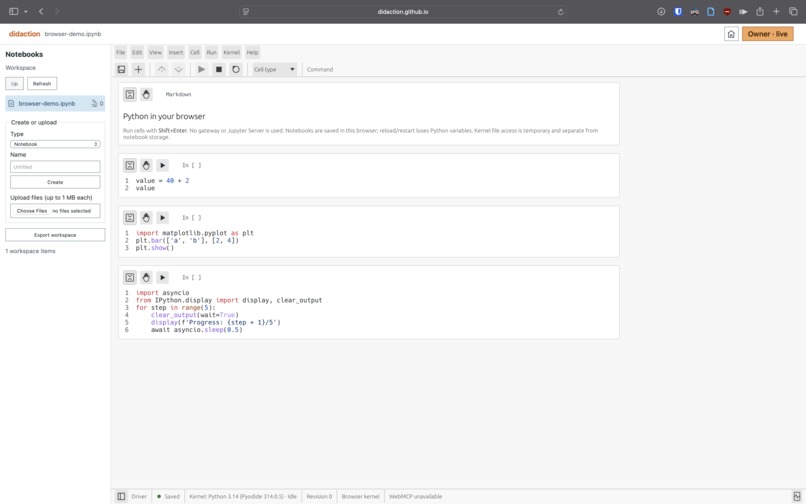This screenshot has height=504, width=806.
Task: Click the hand icon on the matplotlib cell
Action: 146,218
